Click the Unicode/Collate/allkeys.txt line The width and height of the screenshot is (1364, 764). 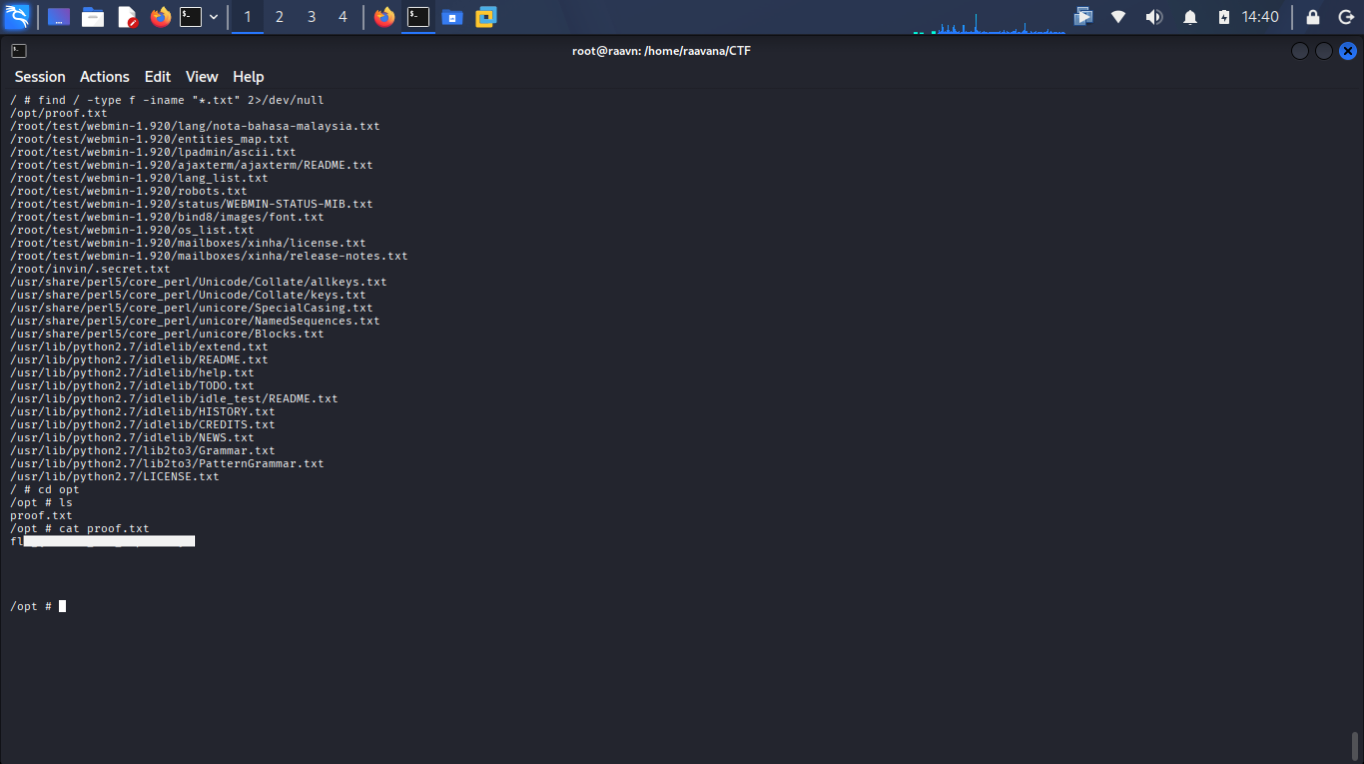[x=198, y=282]
